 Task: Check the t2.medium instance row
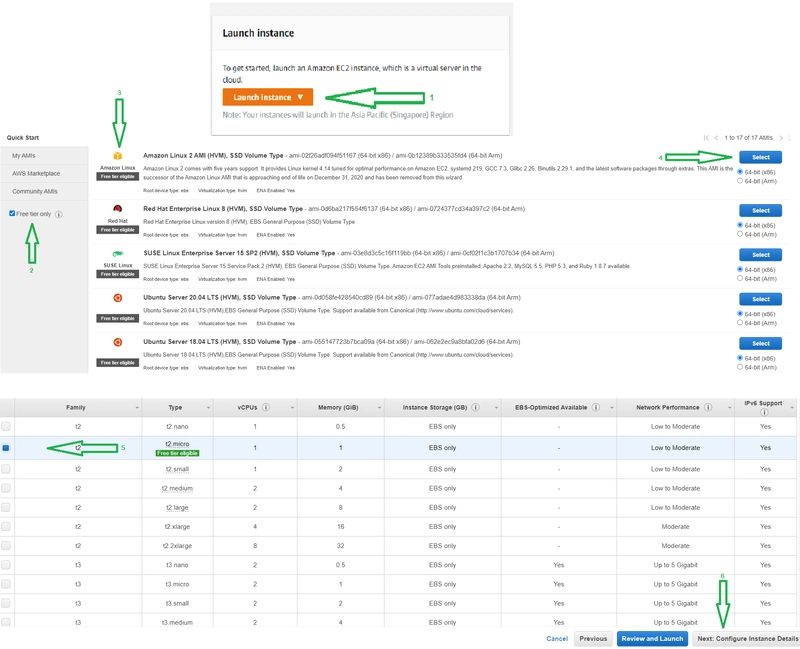(x=6, y=488)
